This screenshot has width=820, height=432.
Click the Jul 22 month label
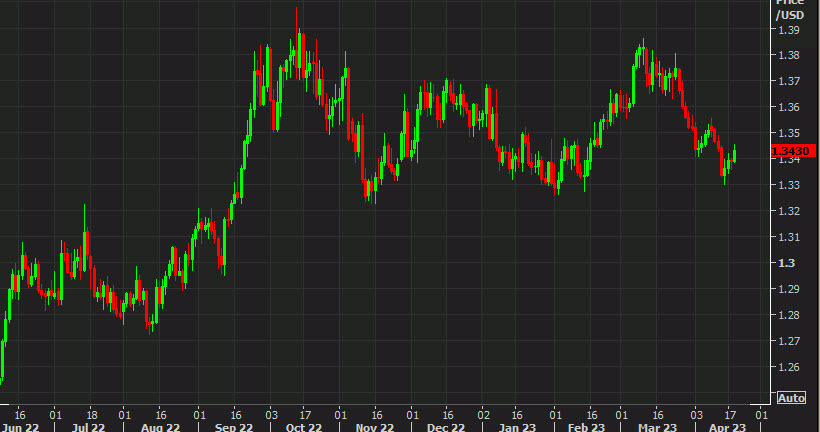88,427
